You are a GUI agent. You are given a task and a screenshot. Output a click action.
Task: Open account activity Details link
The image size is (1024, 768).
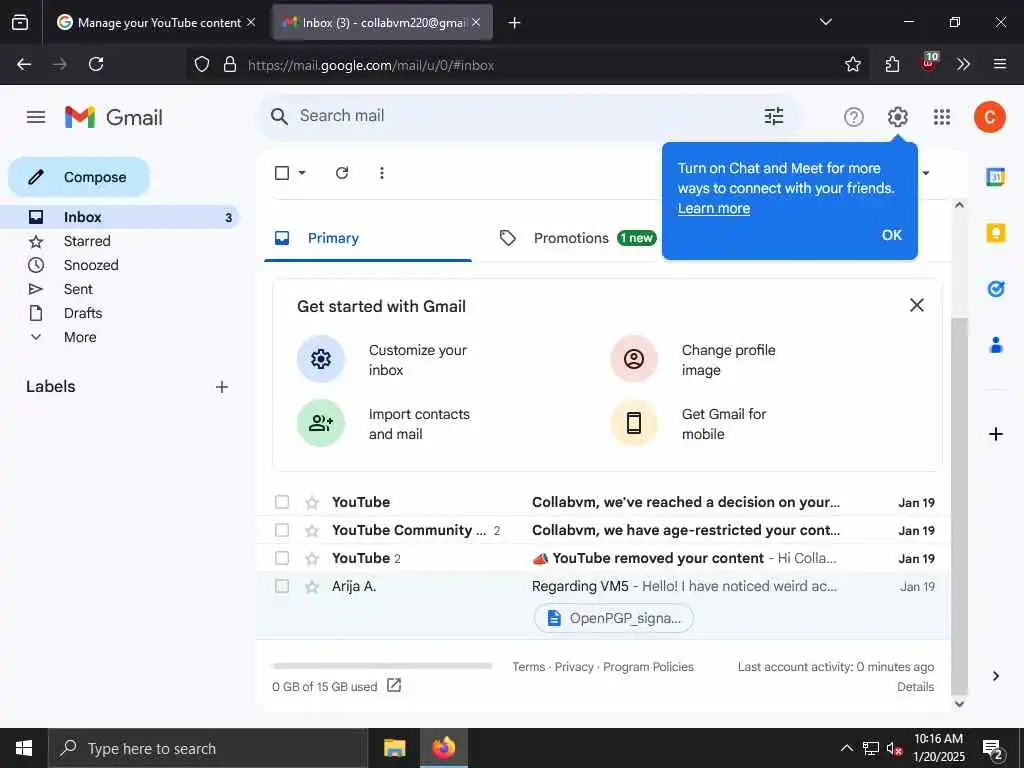coord(915,686)
